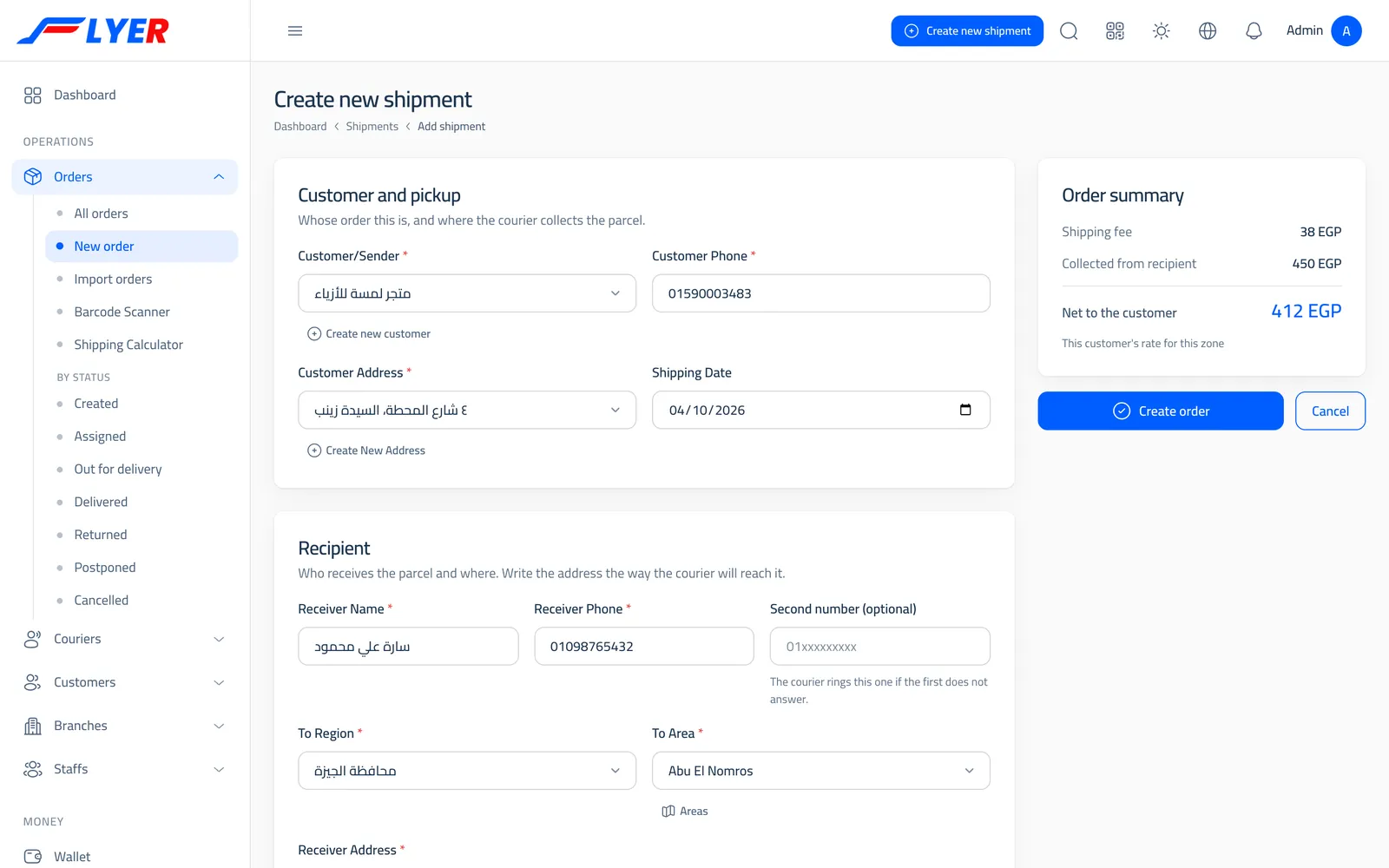
Task: Click Create new shipment header button
Action: click(x=967, y=31)
